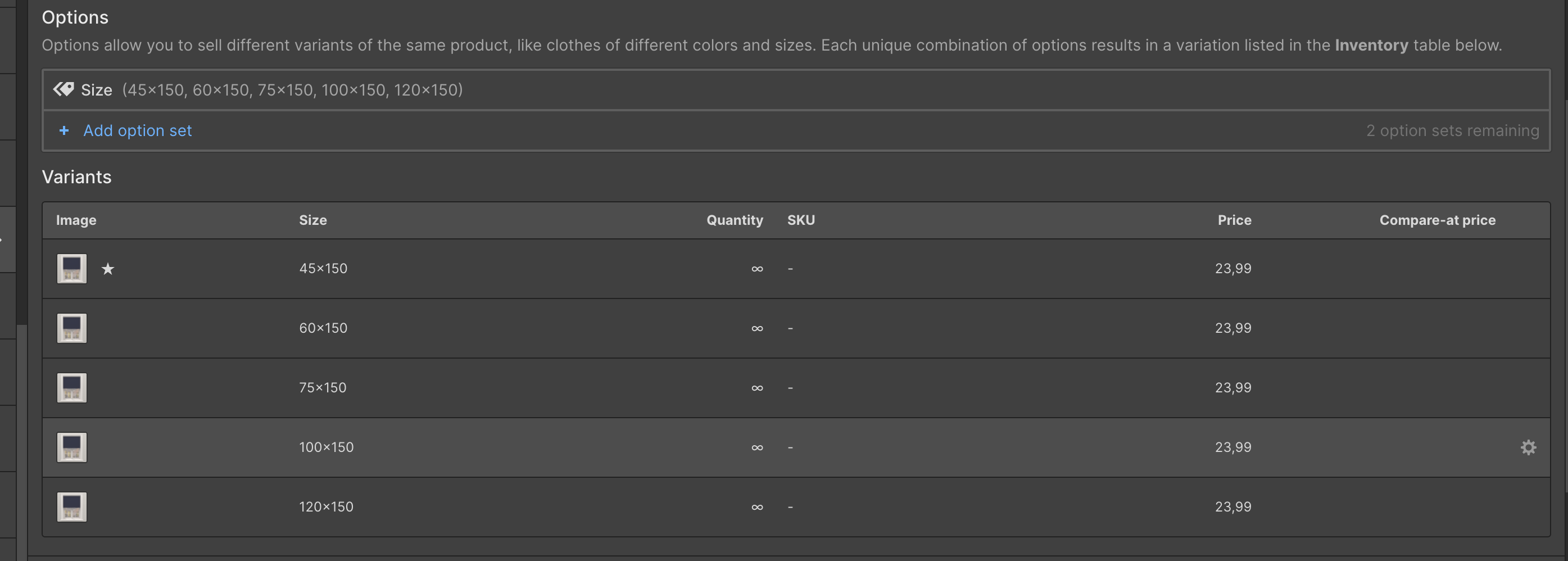Screen dimensions: 1568x561
Task: Click the Add option set link
Action: pos(138,130)
